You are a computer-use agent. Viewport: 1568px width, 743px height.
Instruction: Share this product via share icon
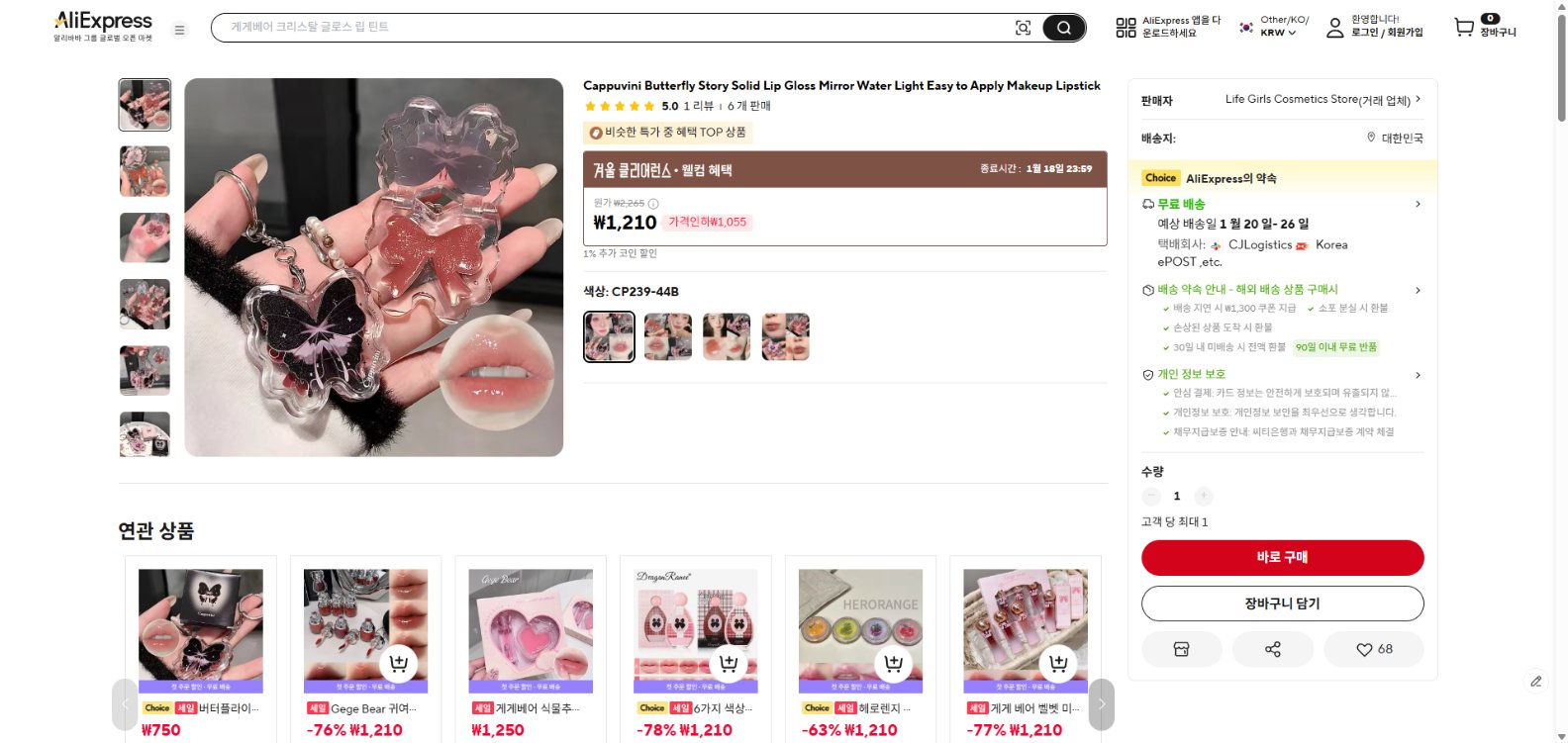click(1273, 649)
